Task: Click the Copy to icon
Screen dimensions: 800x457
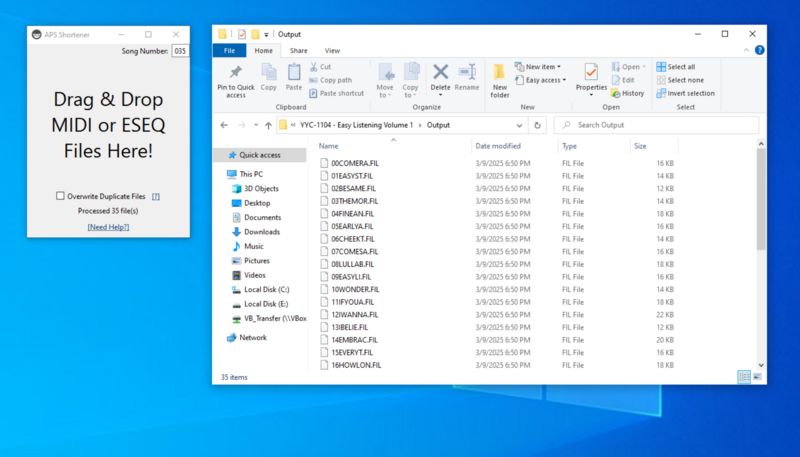Action: 411,72
